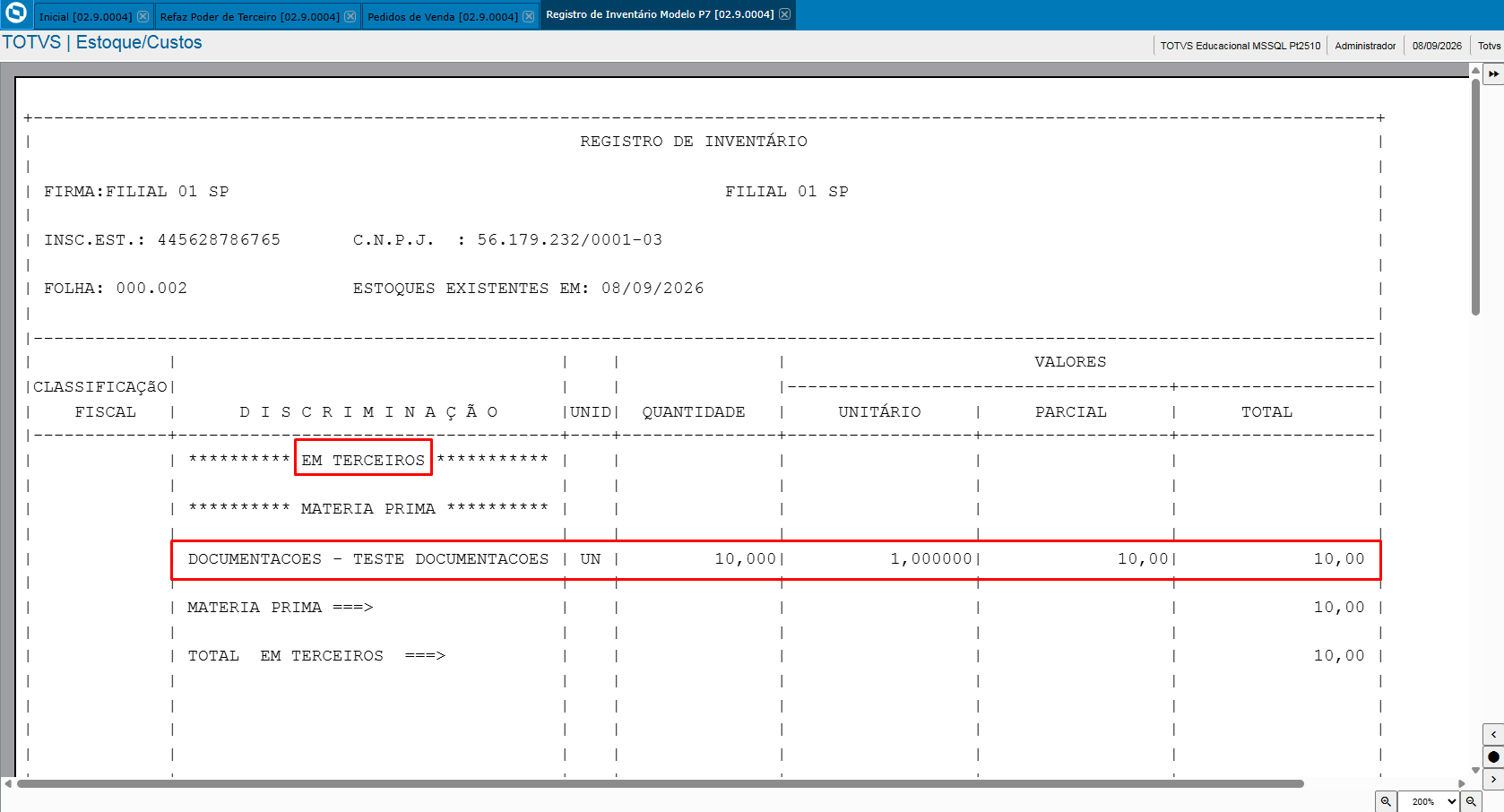Click the vertical scrollbar thumb

pyautogui.click(x=1475, y=197)
